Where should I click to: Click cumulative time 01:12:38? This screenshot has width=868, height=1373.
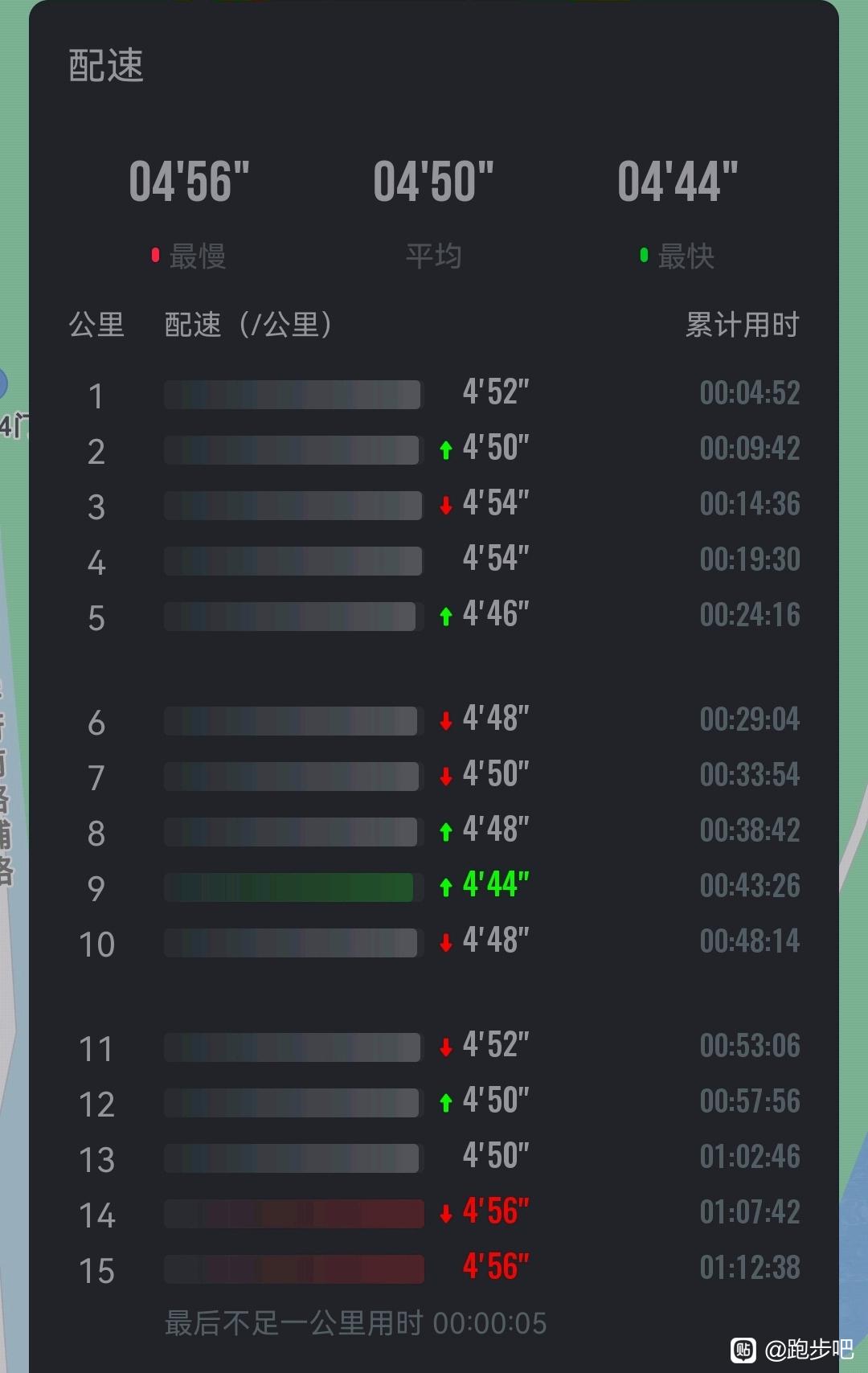pos(750,1268)
